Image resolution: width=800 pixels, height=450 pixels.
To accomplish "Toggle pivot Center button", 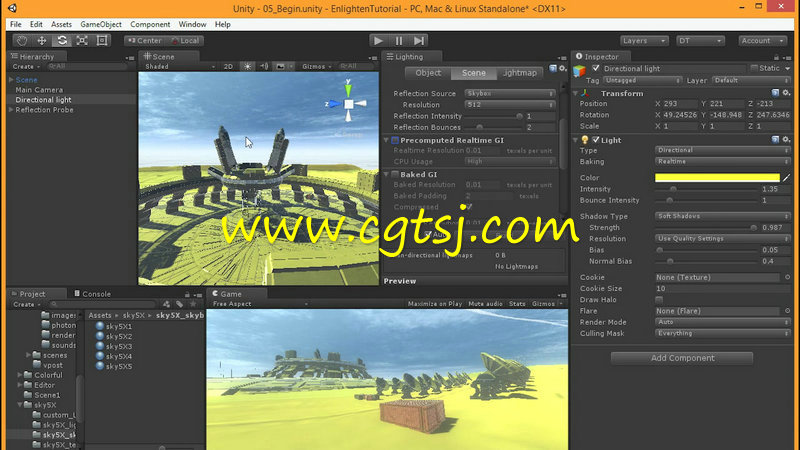I will (145, 41).
